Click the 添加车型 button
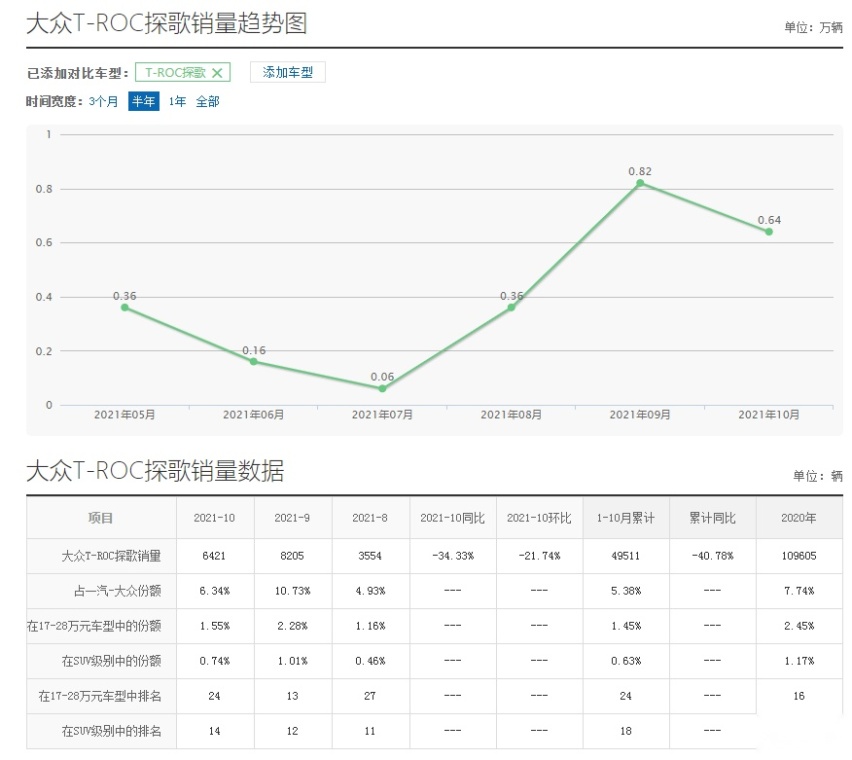Viewport: 852px width, 760px height. pyautogui.click(x=287, y=72)
